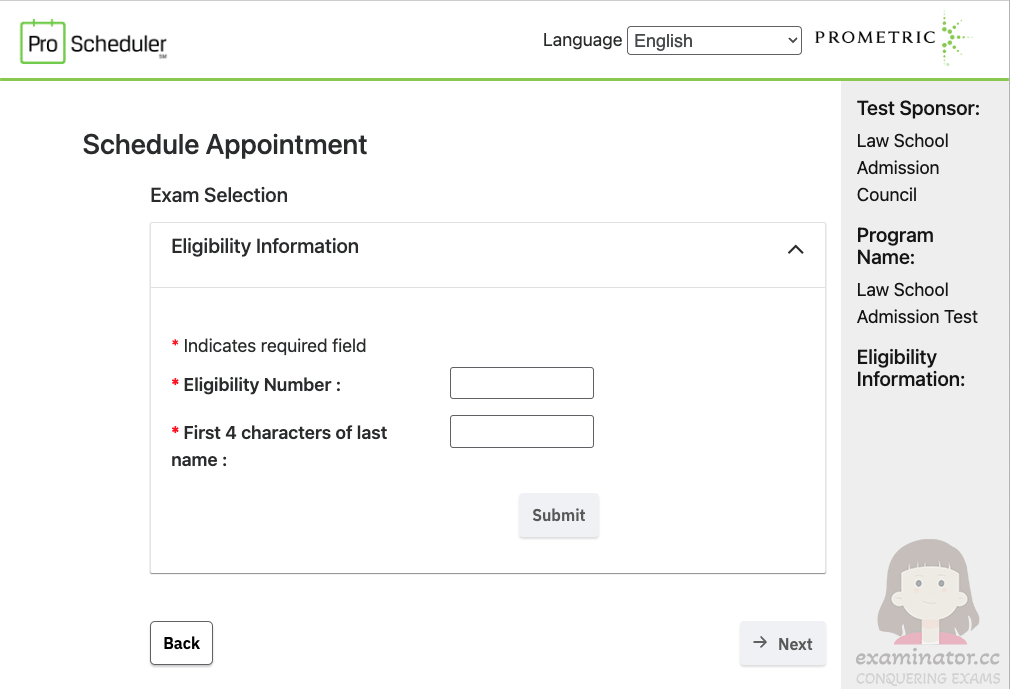Click the Submit button
Viewport: 1010px width, 689px height.
[558, 515]
